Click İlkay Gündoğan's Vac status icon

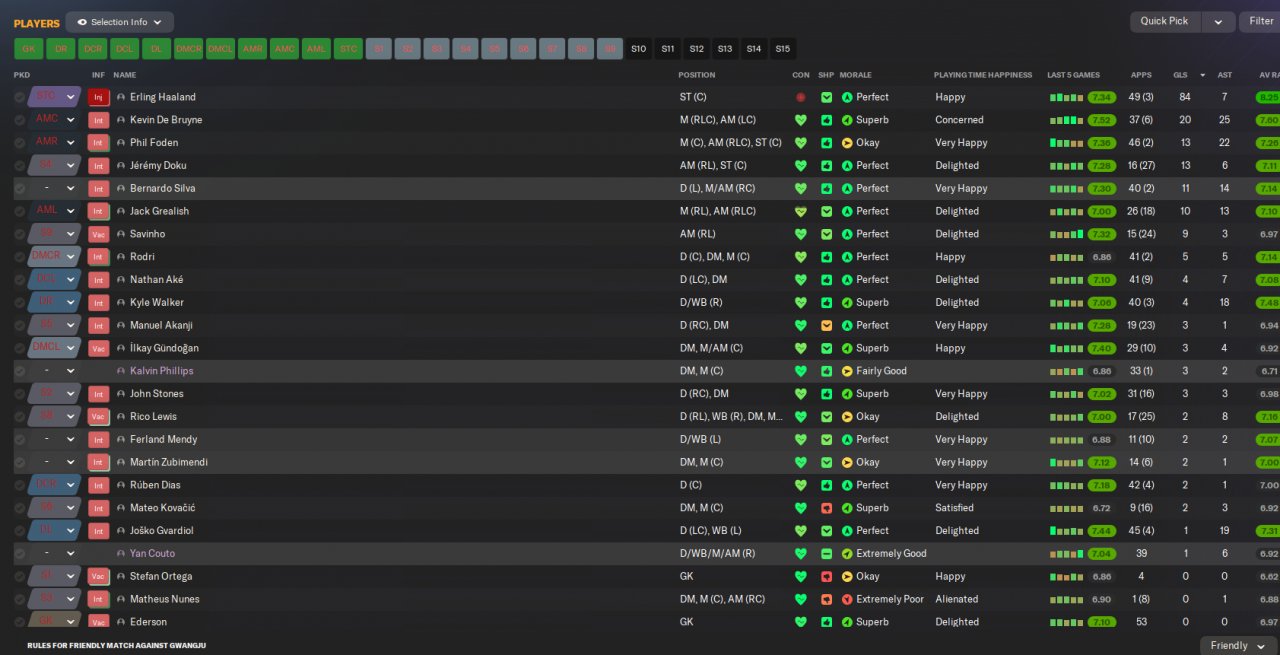pos(98,348)
